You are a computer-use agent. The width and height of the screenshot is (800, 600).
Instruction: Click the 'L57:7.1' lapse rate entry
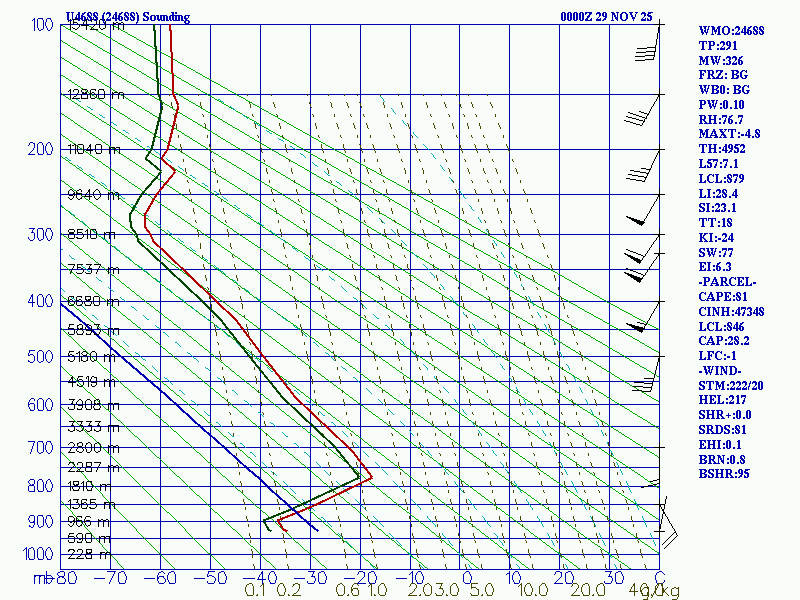pos(718,164)
